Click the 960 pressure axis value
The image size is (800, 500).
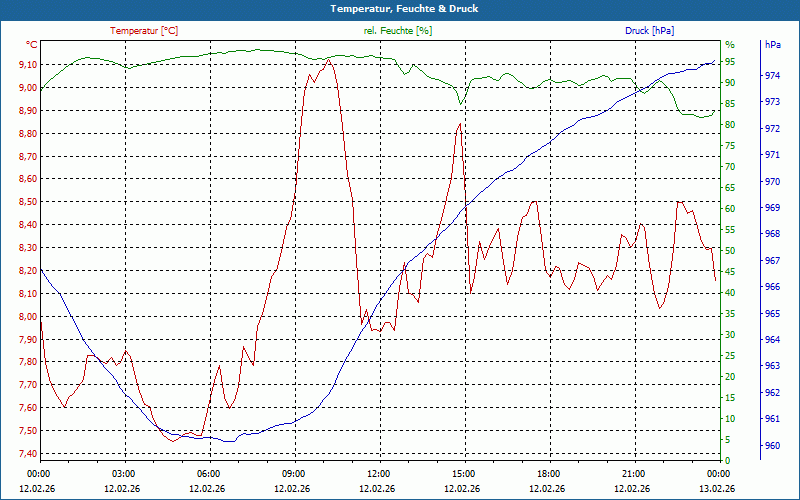(773, 445)
